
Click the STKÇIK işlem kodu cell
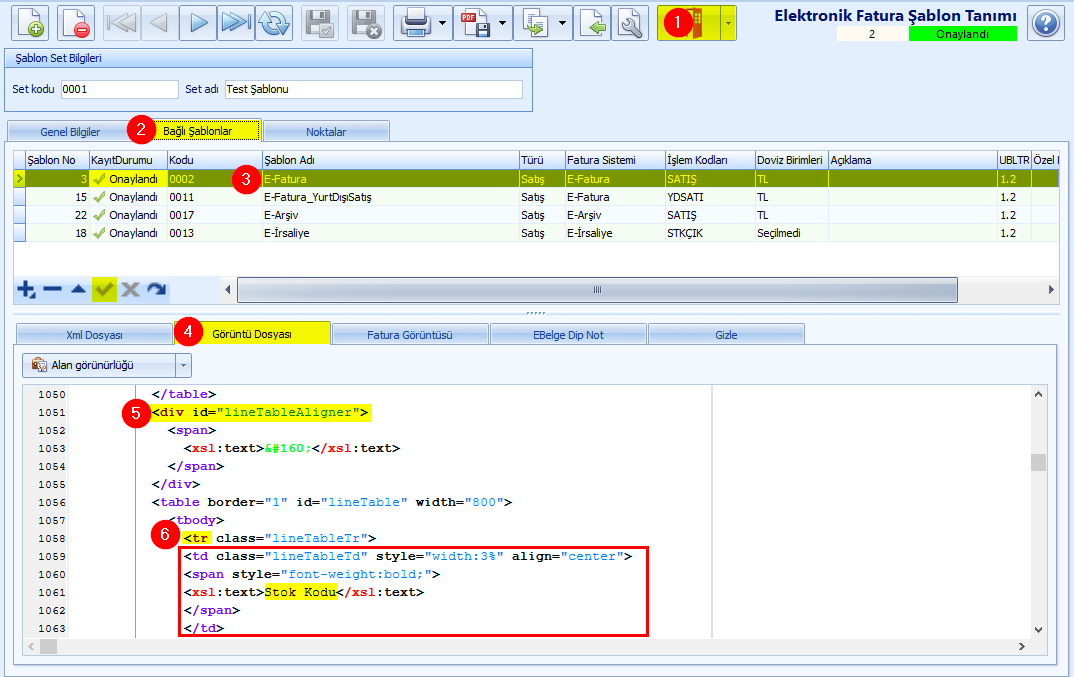click(x=710, y=233)
